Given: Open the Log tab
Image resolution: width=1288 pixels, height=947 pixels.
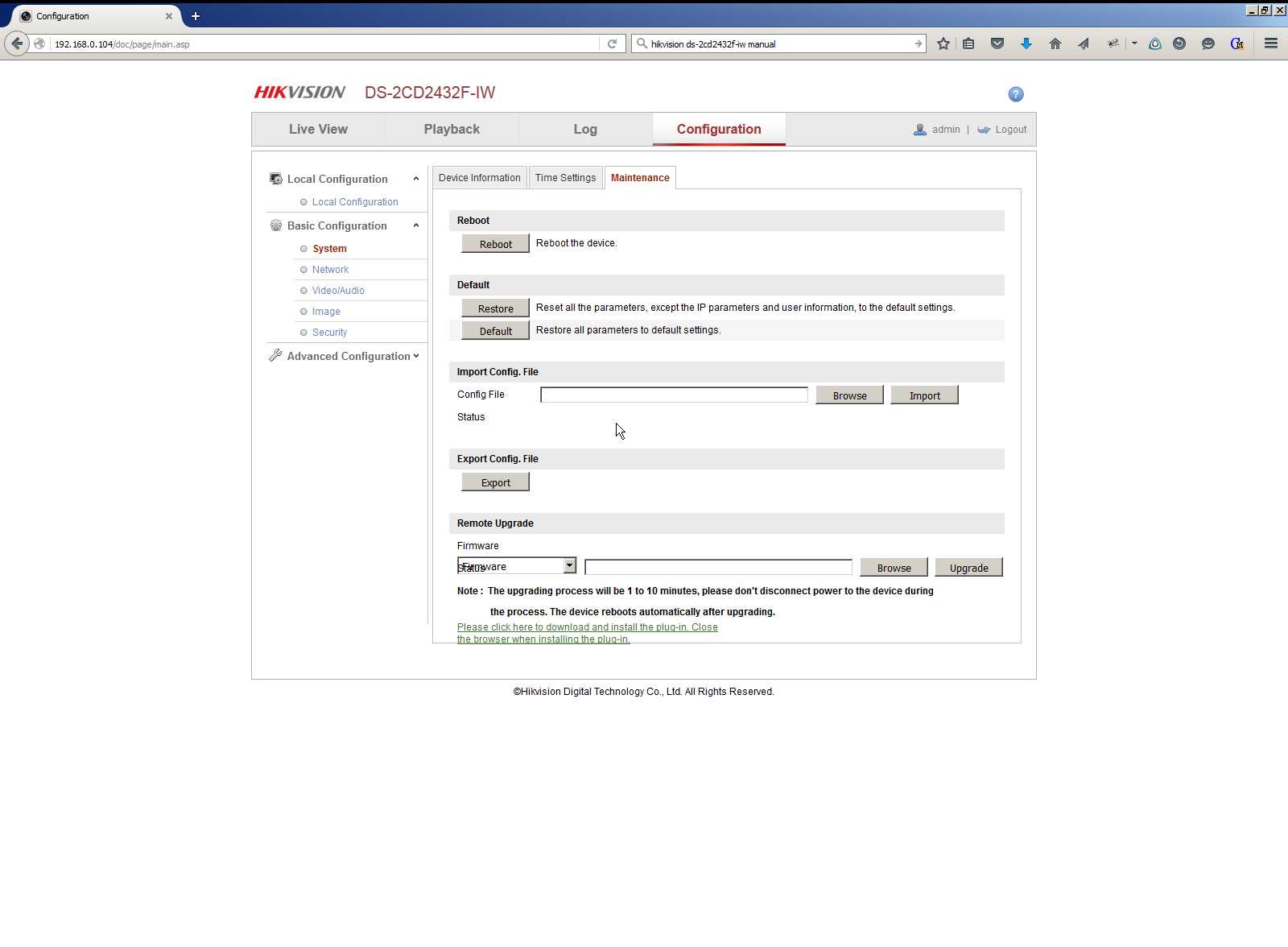Looking at the screenshot, I should coord(585,130).
